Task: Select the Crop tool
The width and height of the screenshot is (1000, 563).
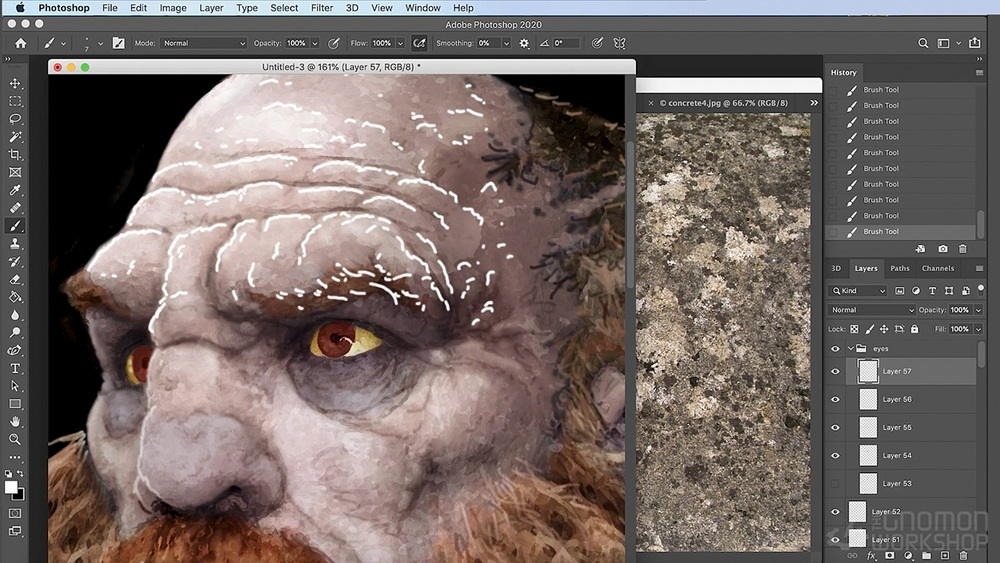Action: click(x=15, y=155)
